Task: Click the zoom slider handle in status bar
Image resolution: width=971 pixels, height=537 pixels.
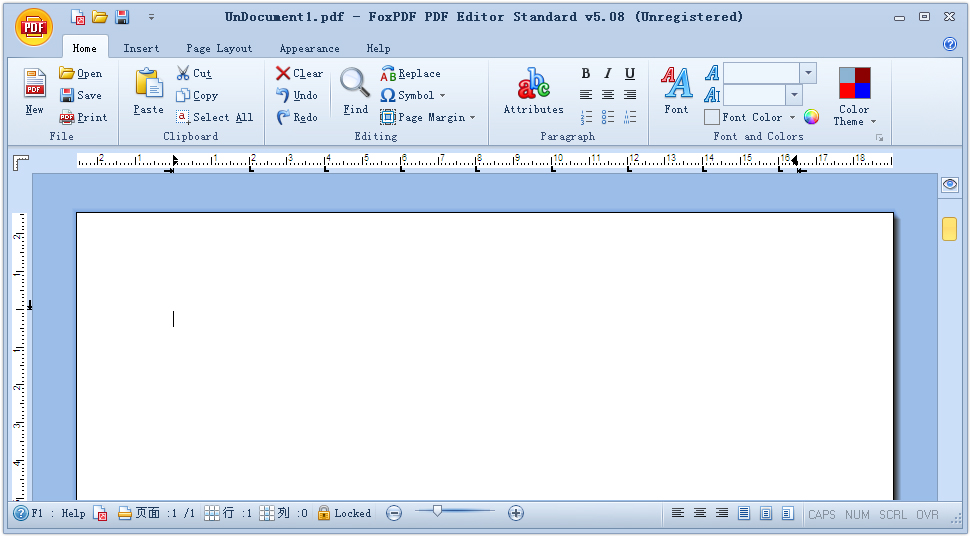Action: tap(437, 511)
